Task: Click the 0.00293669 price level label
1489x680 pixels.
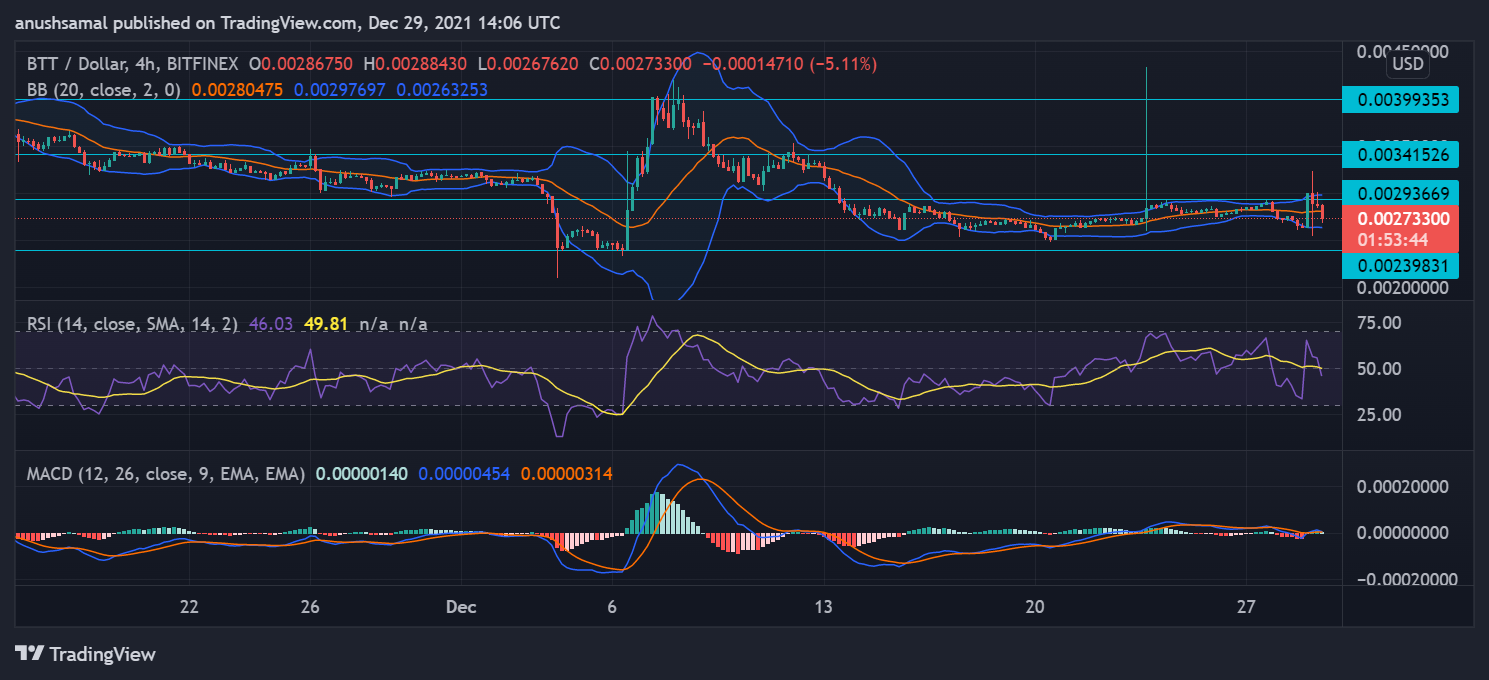Action: 1400,193
